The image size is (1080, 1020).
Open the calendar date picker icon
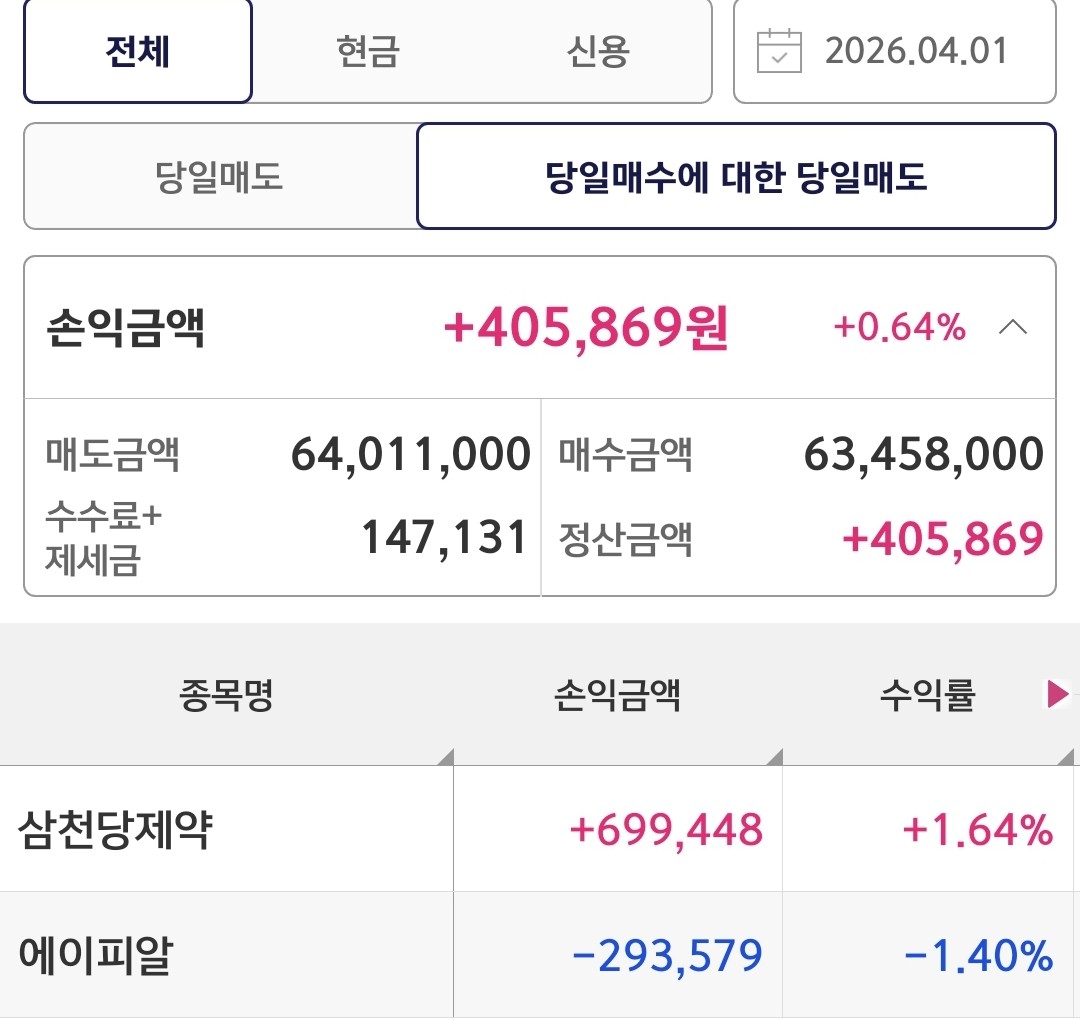coord(779,51)
